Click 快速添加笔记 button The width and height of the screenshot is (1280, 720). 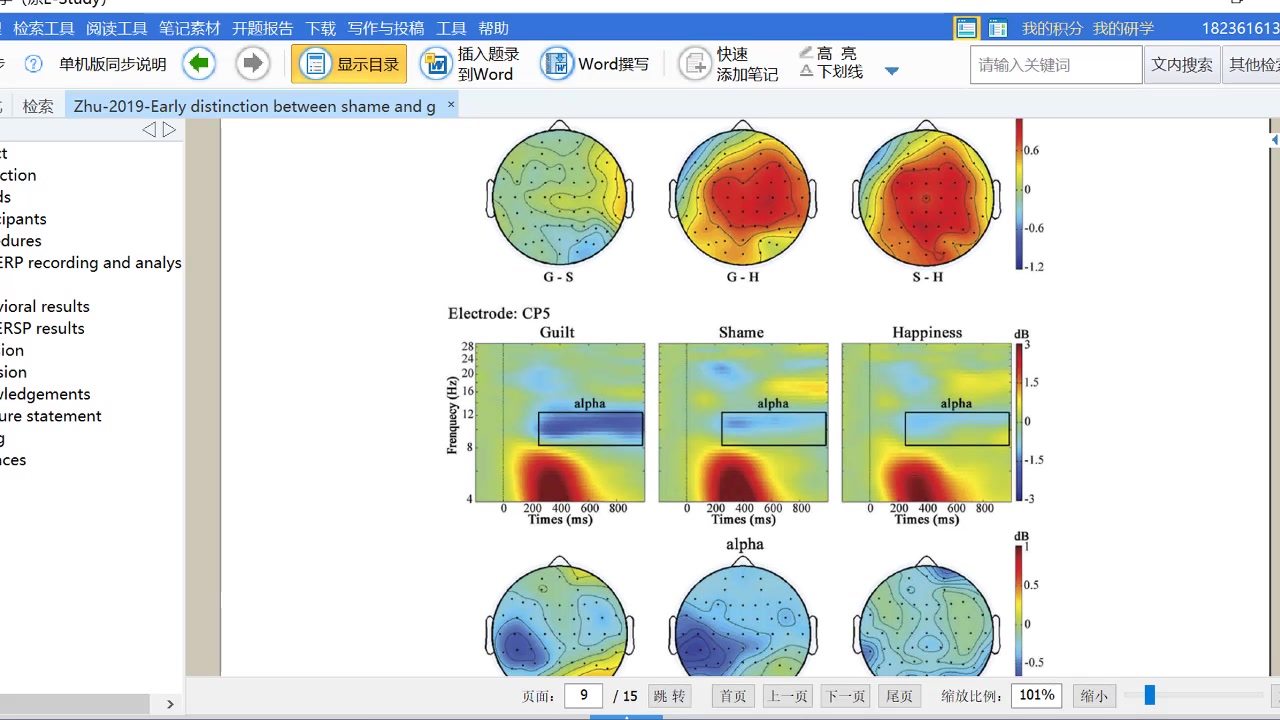click(x=729, y=64)
